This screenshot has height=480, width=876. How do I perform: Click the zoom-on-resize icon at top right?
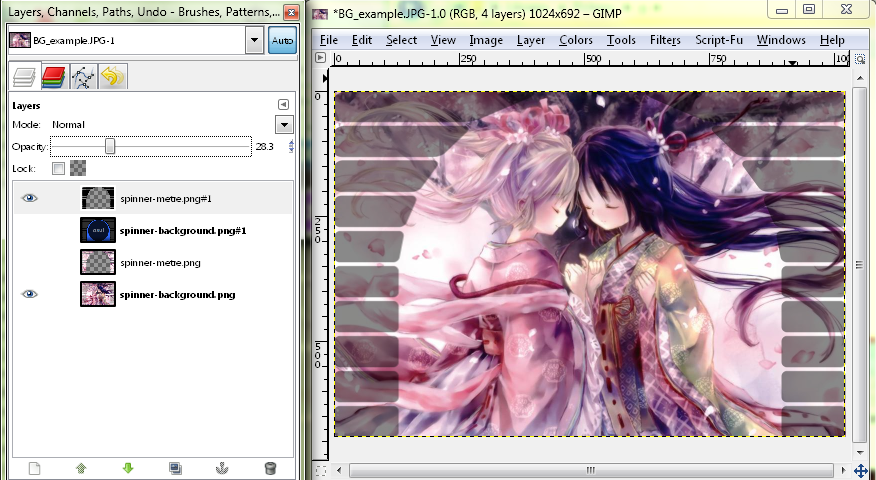click(860, 58)
